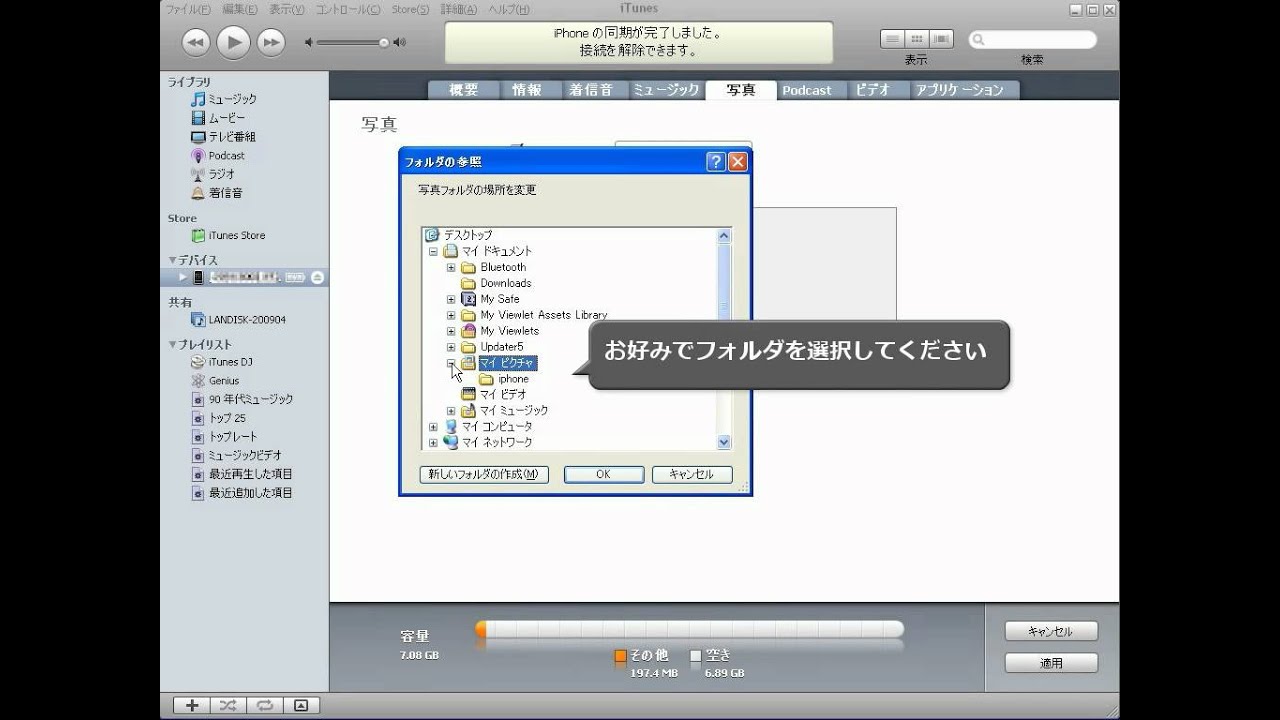Expand the Bluetooth folder node

coord(451,268)
